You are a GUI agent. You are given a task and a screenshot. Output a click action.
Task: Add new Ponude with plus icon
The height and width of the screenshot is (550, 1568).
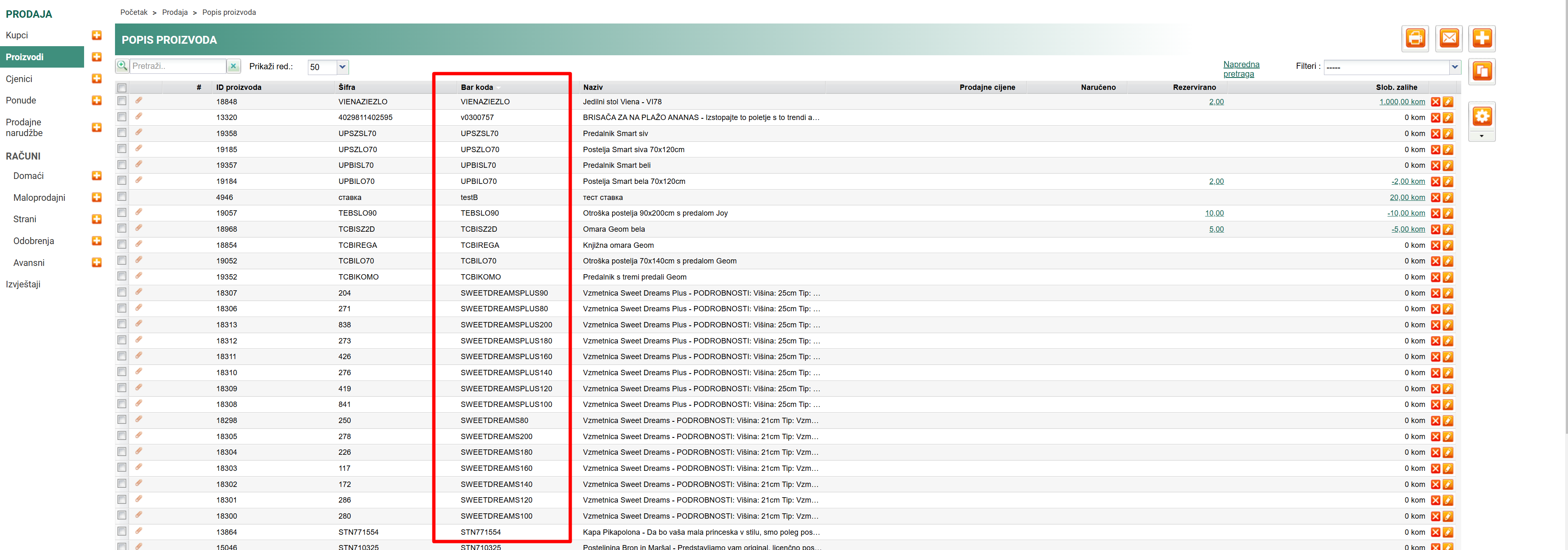[x=96, y=101]
